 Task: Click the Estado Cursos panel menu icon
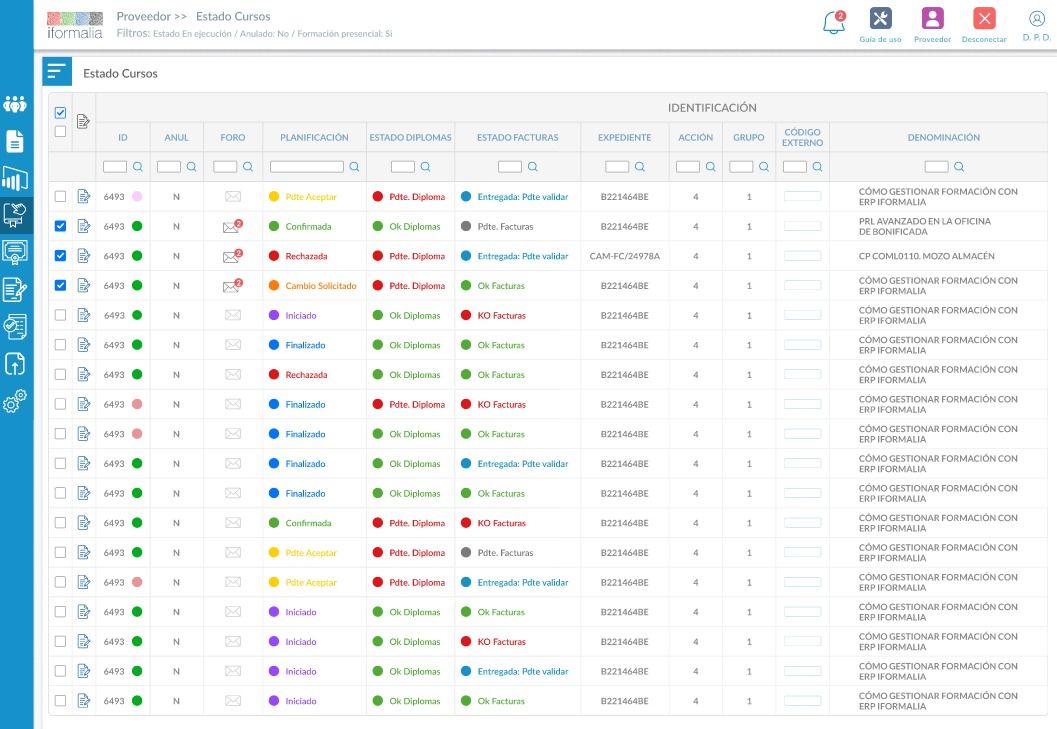(x=57, y=71)
